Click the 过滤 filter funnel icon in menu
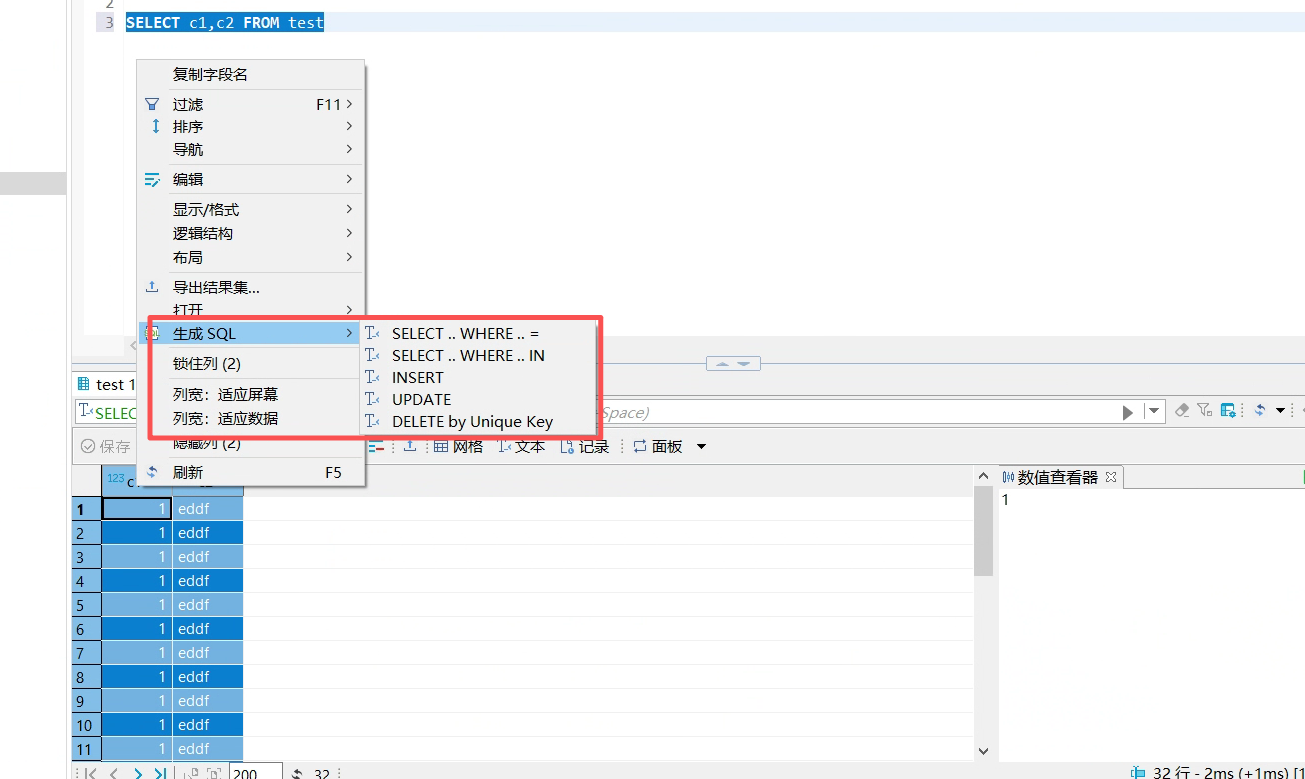 [x=152, y=104]
